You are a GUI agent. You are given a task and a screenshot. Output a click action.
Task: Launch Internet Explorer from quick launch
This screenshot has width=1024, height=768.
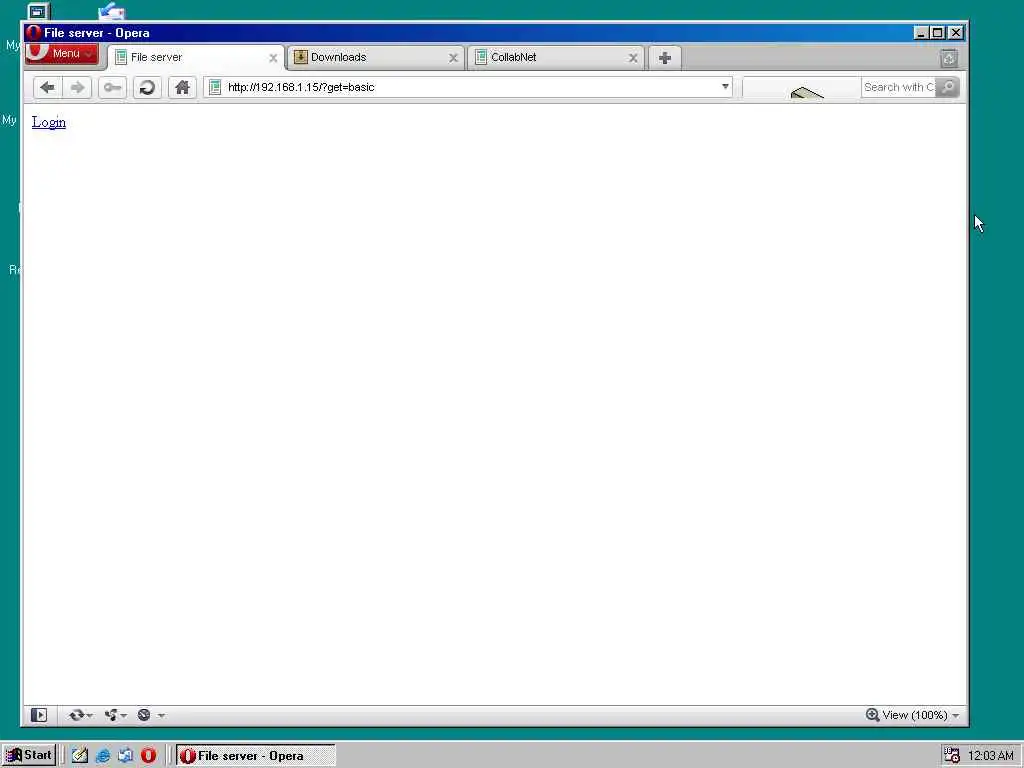click(x=103, y=756)
